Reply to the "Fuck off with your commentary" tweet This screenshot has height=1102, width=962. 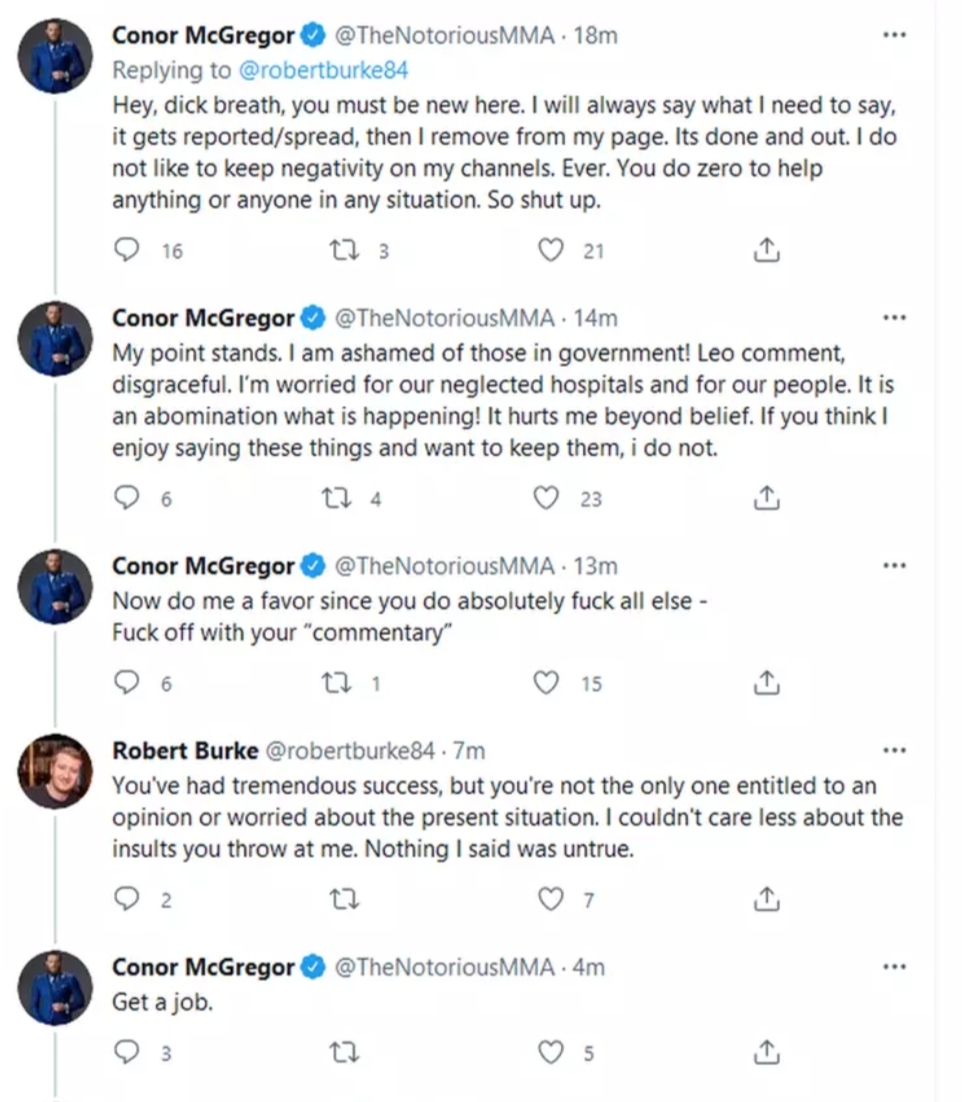coord(127,683)
